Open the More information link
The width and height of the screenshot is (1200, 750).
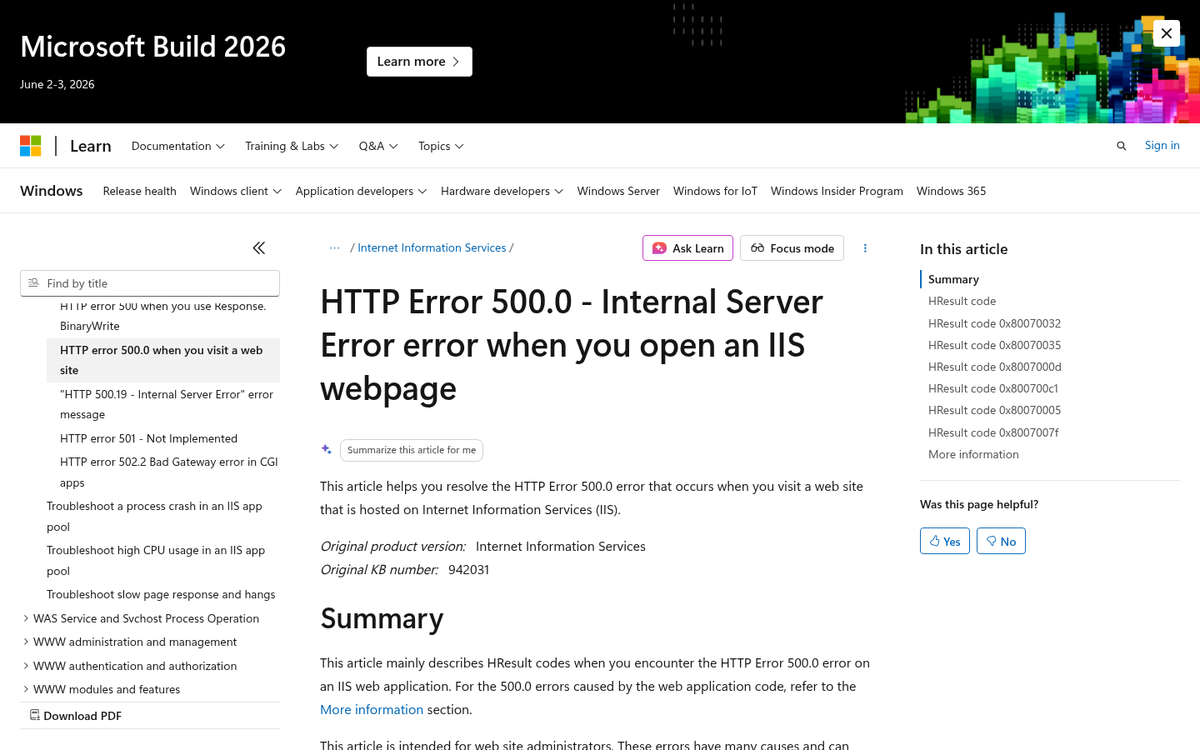[x=371, y=709]
